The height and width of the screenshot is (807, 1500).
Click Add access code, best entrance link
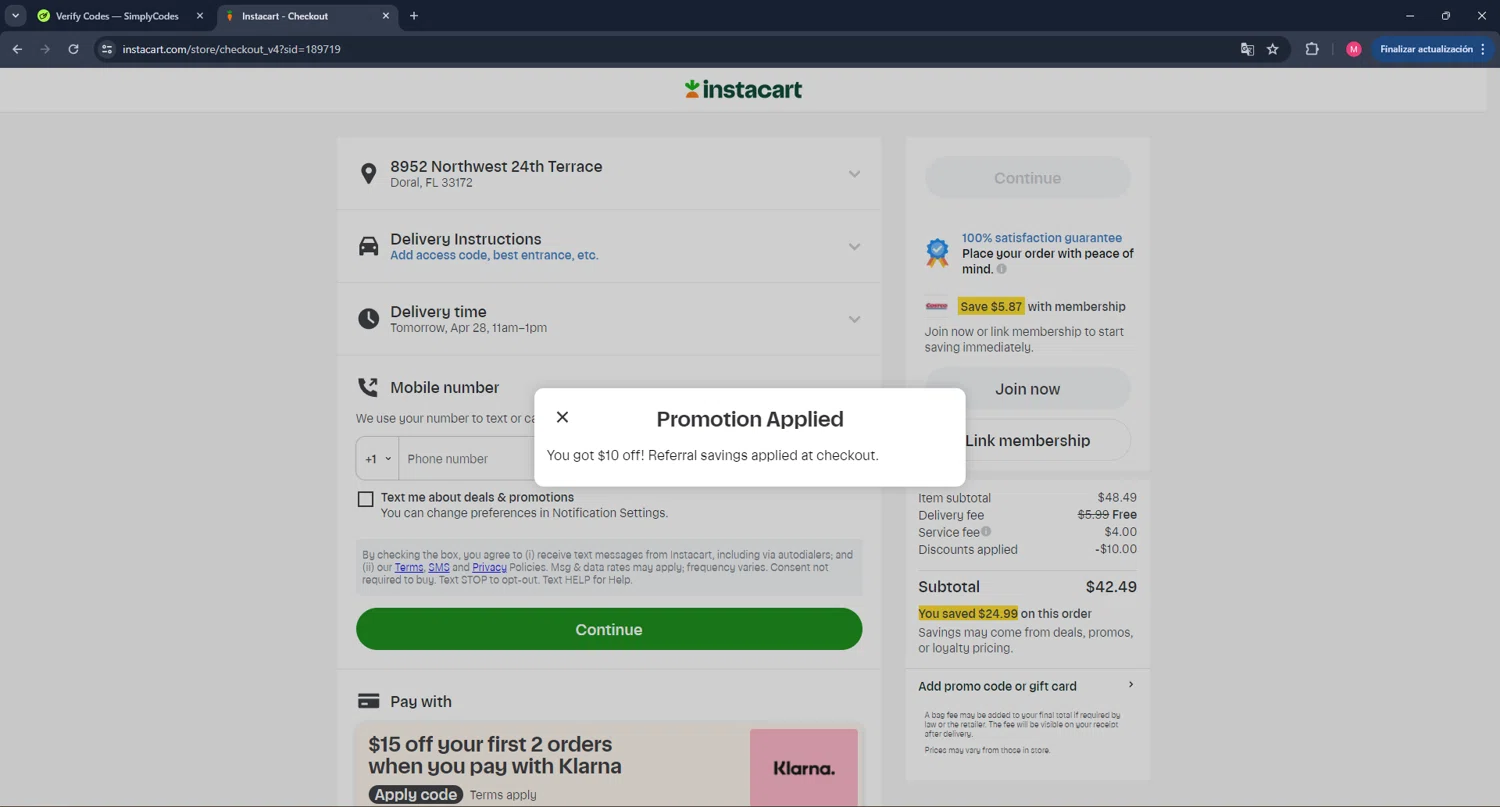click(494, 255)
